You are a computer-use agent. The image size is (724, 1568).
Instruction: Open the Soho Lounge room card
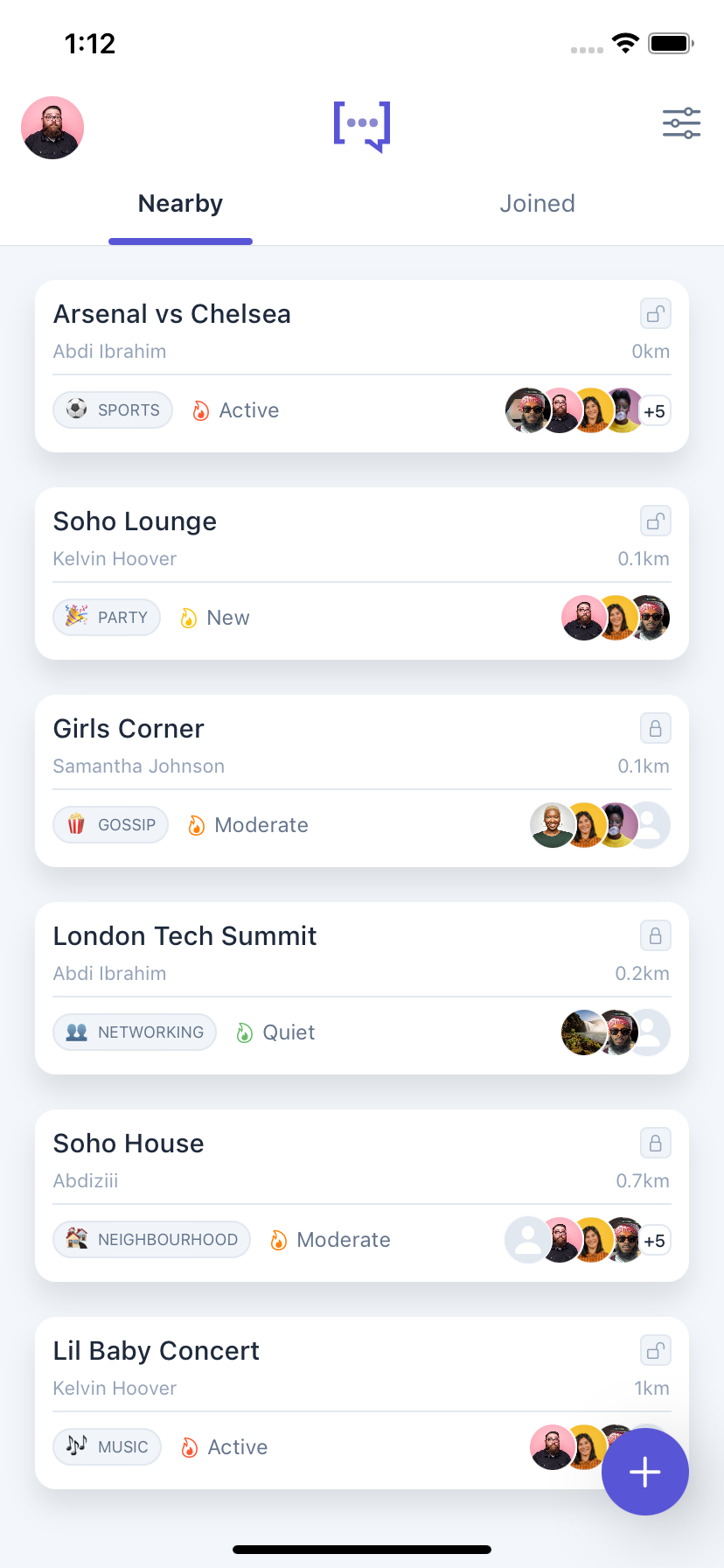(x=362, y=574)
